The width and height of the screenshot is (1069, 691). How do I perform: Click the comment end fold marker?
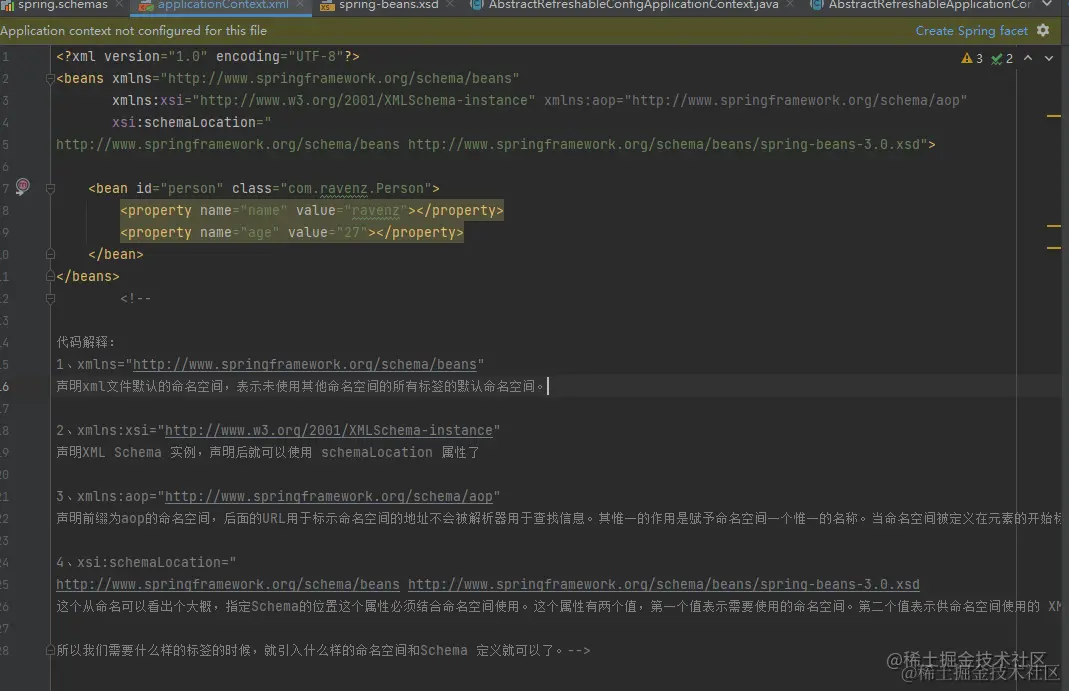click(50, 651)
